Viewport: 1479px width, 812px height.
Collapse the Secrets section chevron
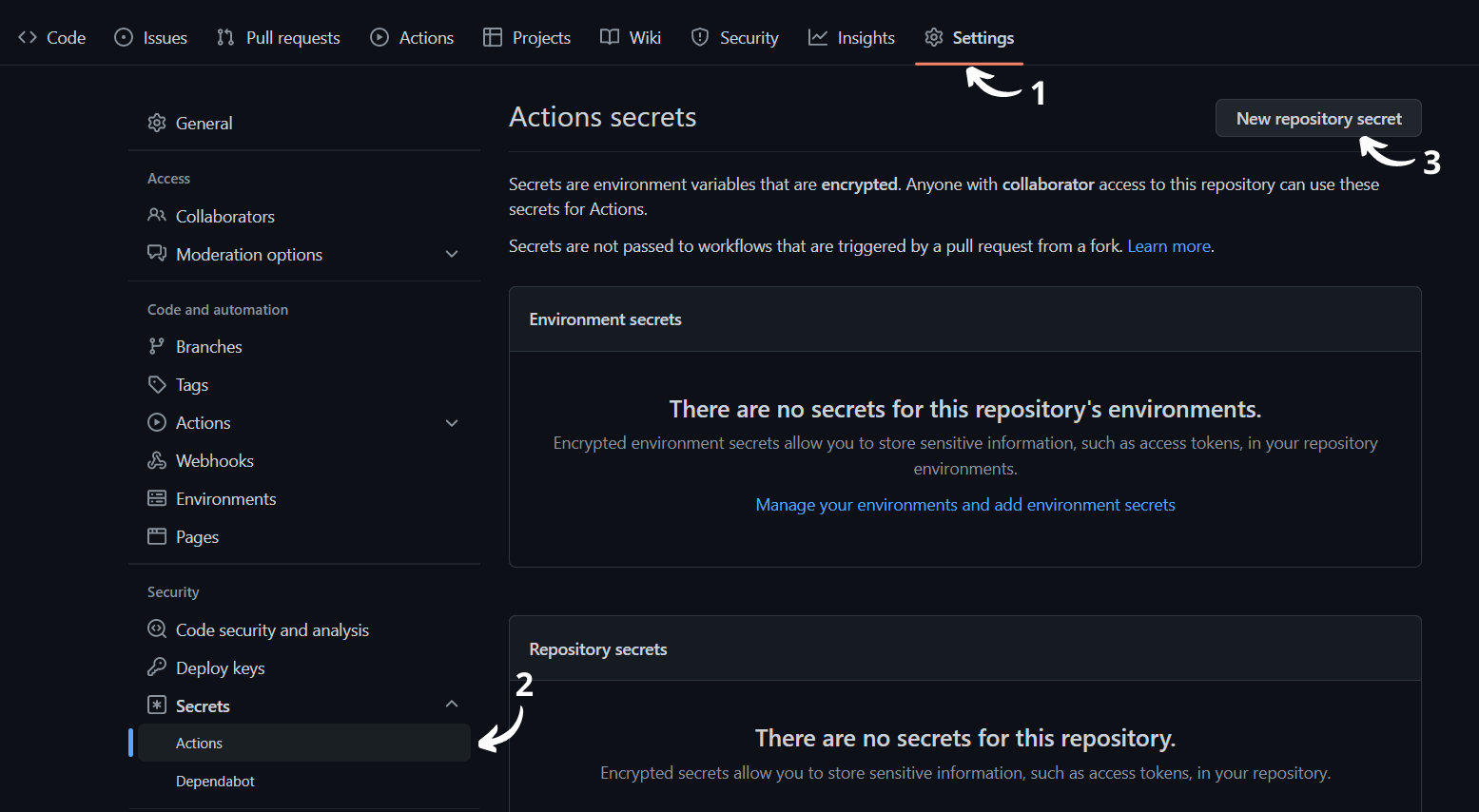(452, 704)
